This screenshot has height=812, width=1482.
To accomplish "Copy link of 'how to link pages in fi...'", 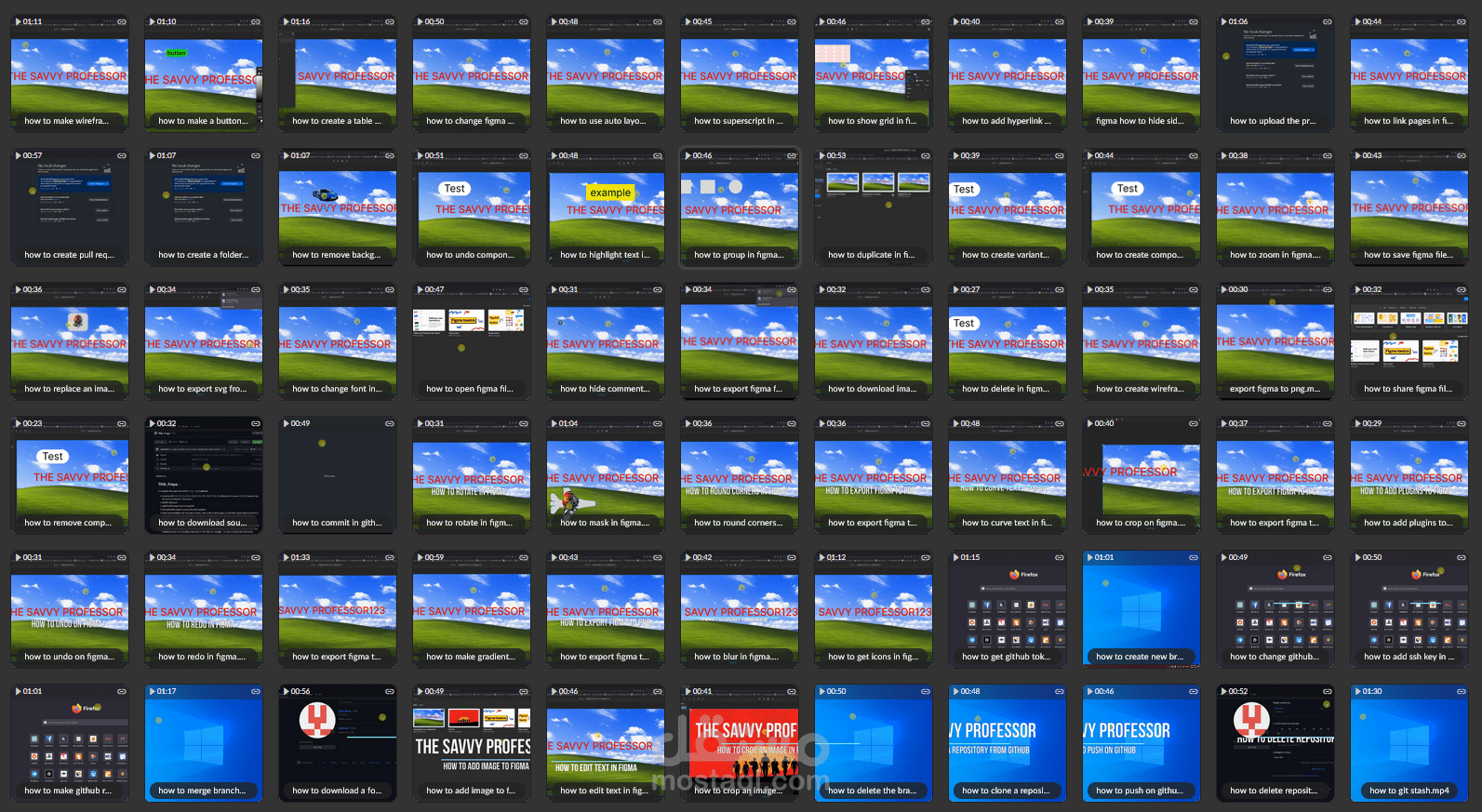I will coord(1461,21).
